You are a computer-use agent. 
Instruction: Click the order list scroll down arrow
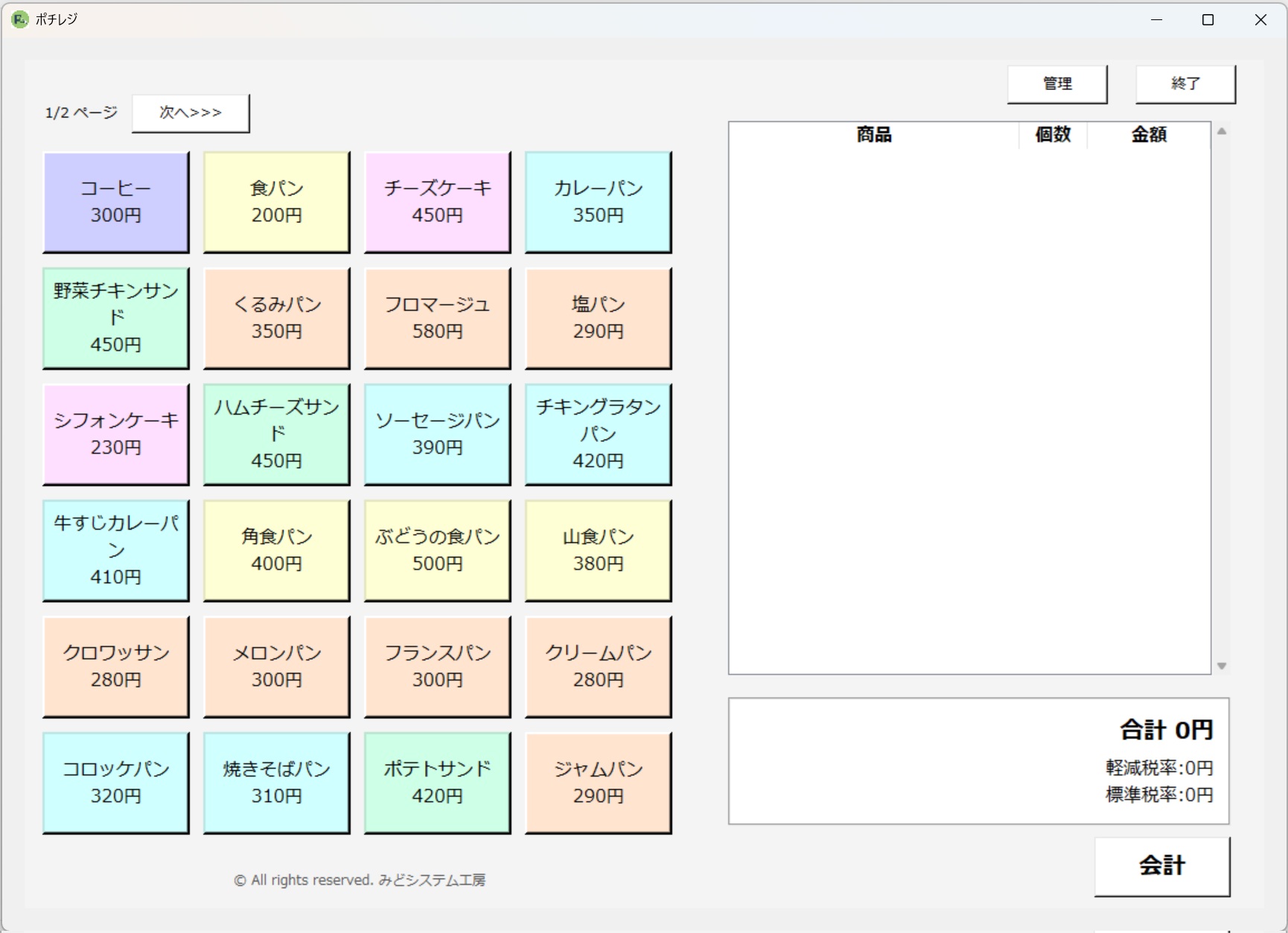pos(1222,666)
